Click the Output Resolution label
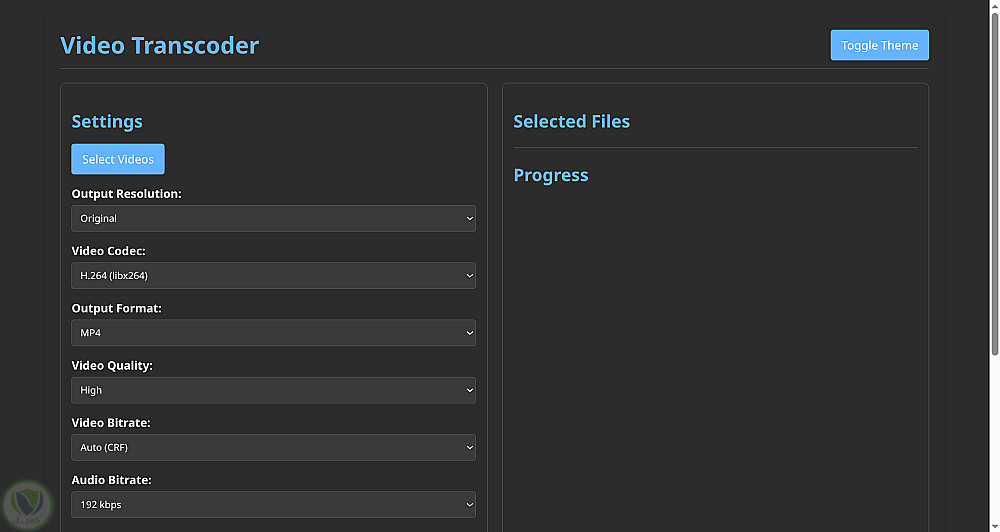This screenshot has height=532, width=1000. [126, 194]
